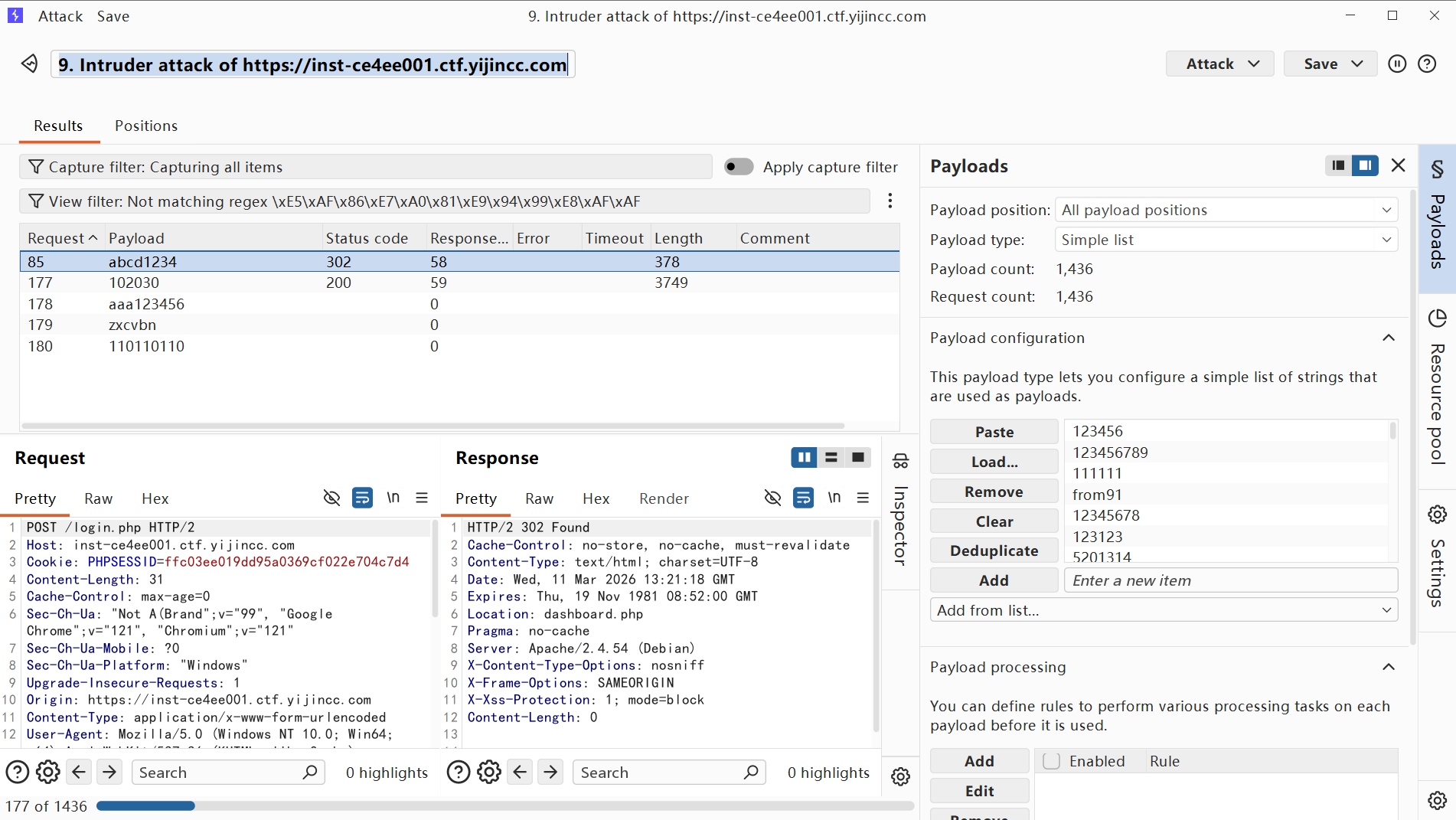Select side-by-side layout for request/response
Viewport: 1456px width, 820px height.
(803, 458)
